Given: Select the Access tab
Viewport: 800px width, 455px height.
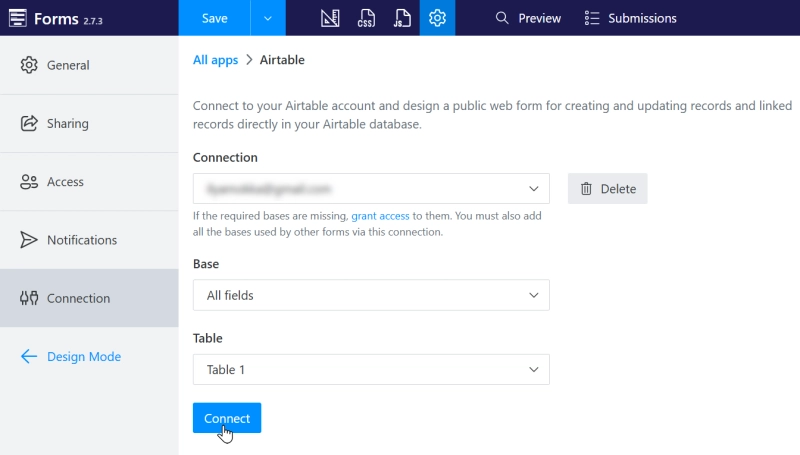Looking at the screenshot, I should point(89,182).
